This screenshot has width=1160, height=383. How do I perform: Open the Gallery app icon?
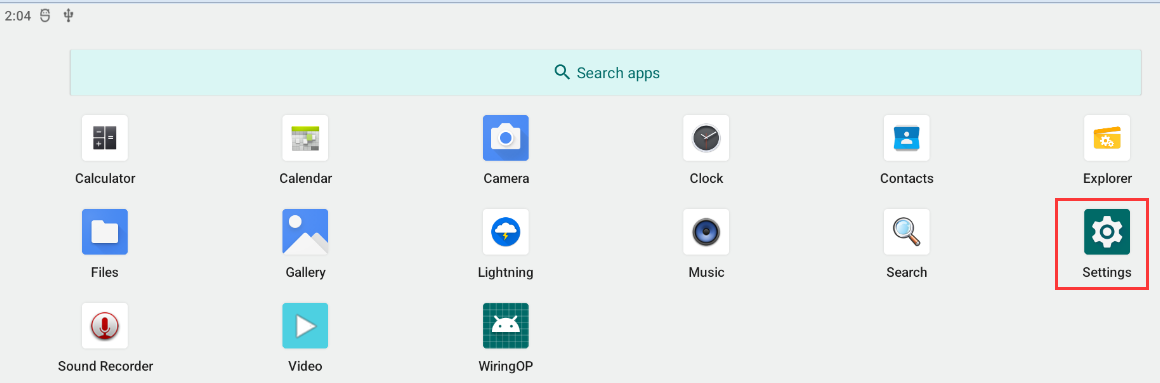pyautogui.click(x=306, y=232)
